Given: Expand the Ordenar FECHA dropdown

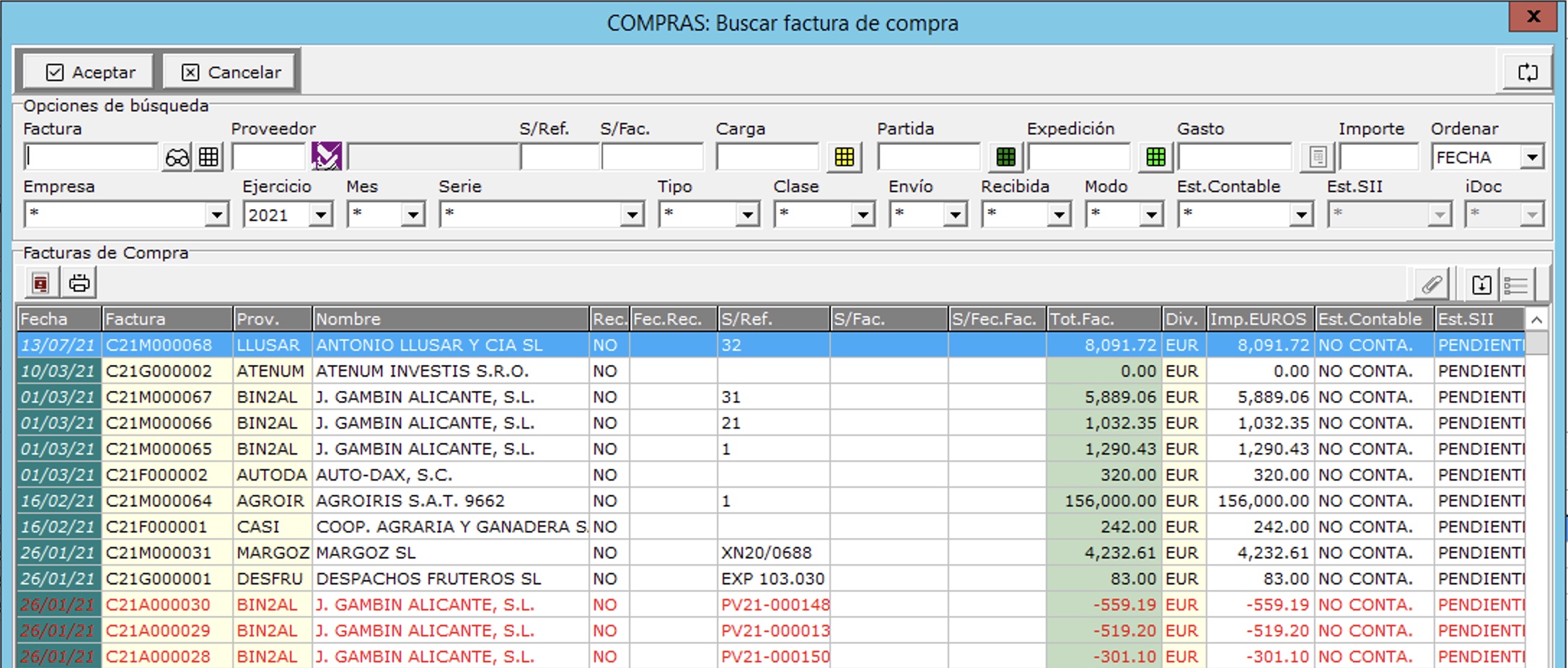Looking at the screenshot, I should 1532,157.
